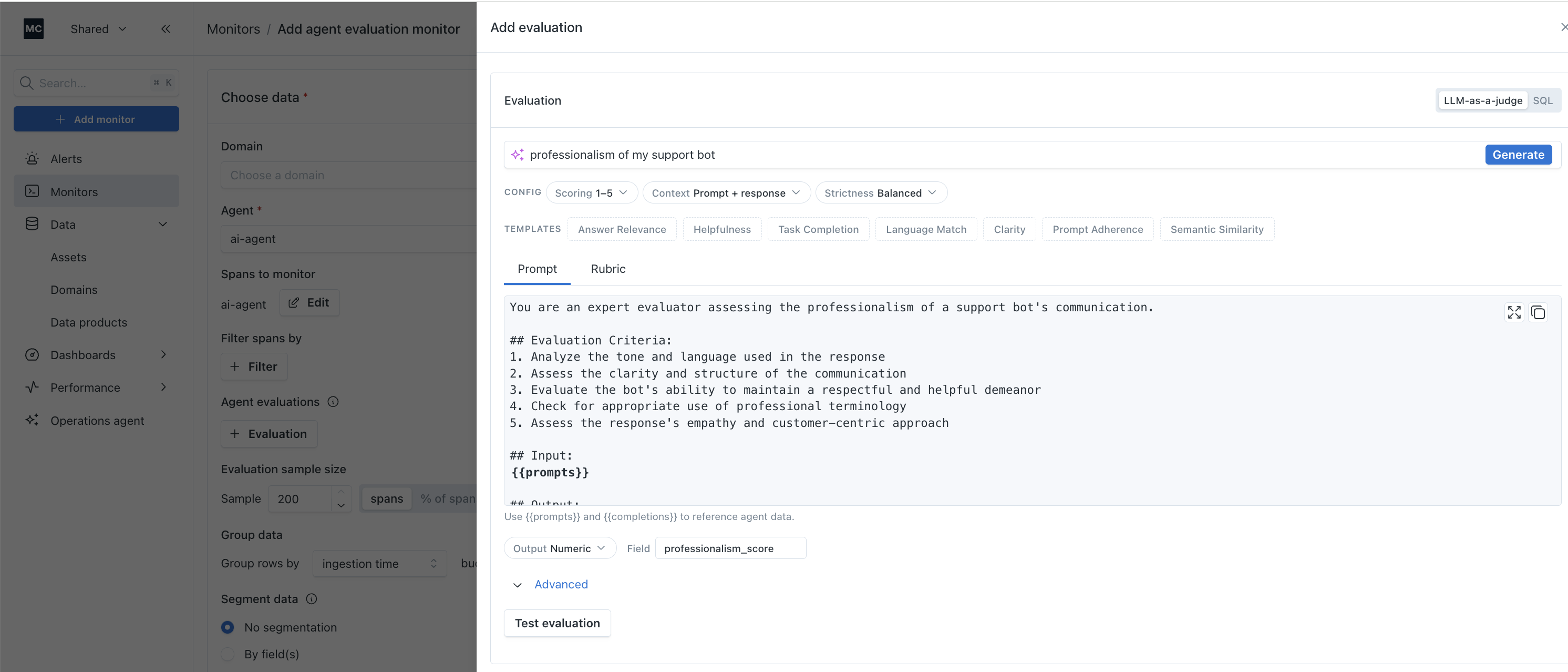The height and width of the screenshot is (672, 1568).
Task: Open Monitors in the sidebar menu
Action: 74,191
